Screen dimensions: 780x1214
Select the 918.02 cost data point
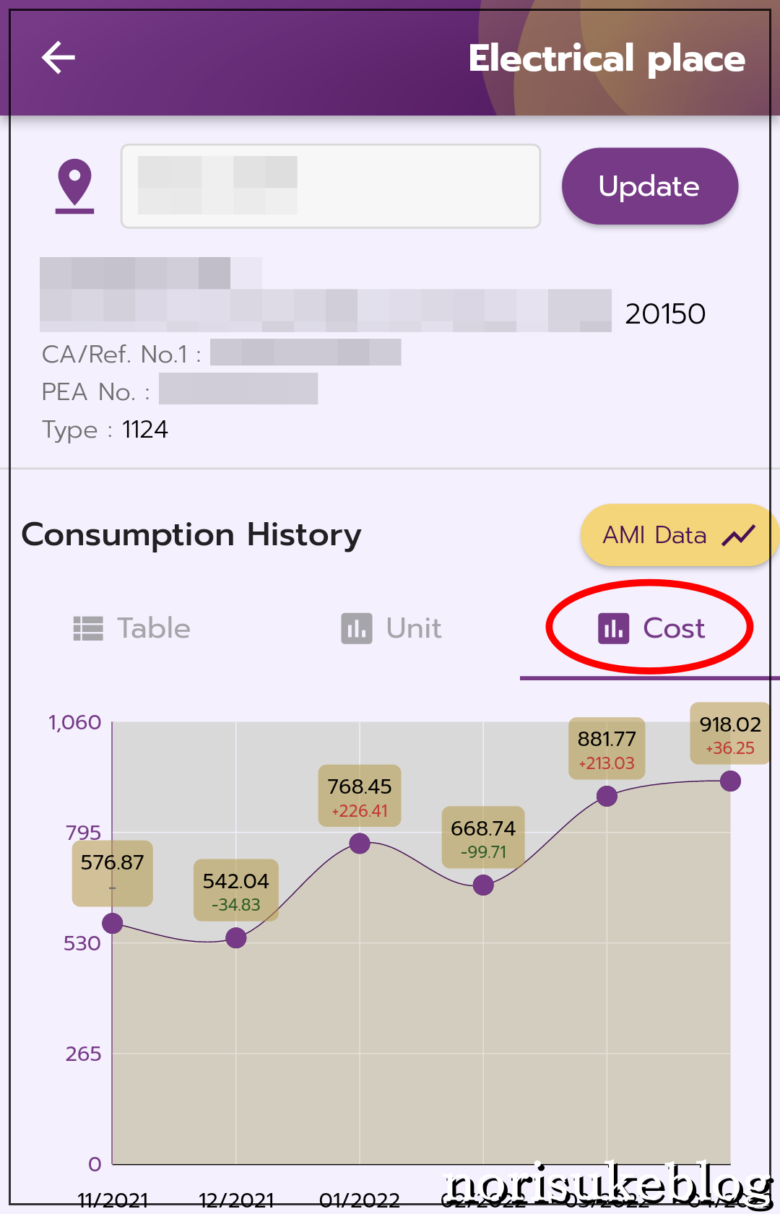730,781
